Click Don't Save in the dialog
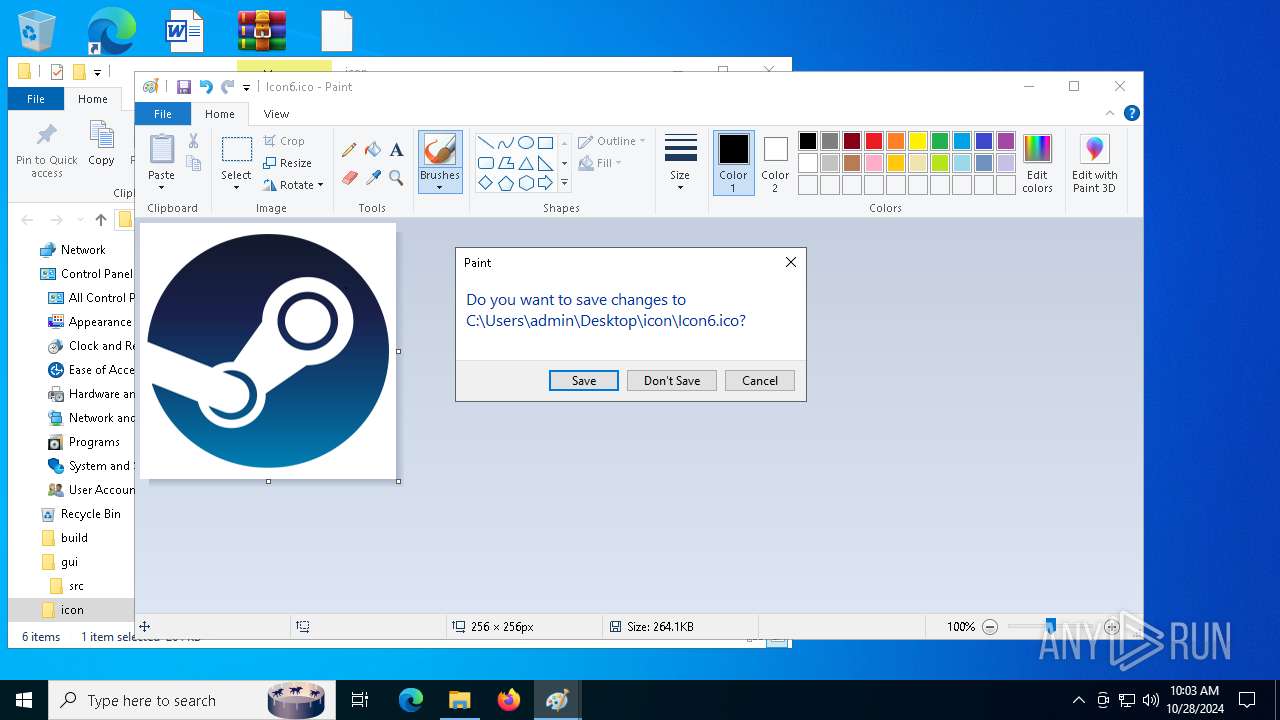Image resolution: width=1280 pixels, height=720 pixels. pos(672,381)
